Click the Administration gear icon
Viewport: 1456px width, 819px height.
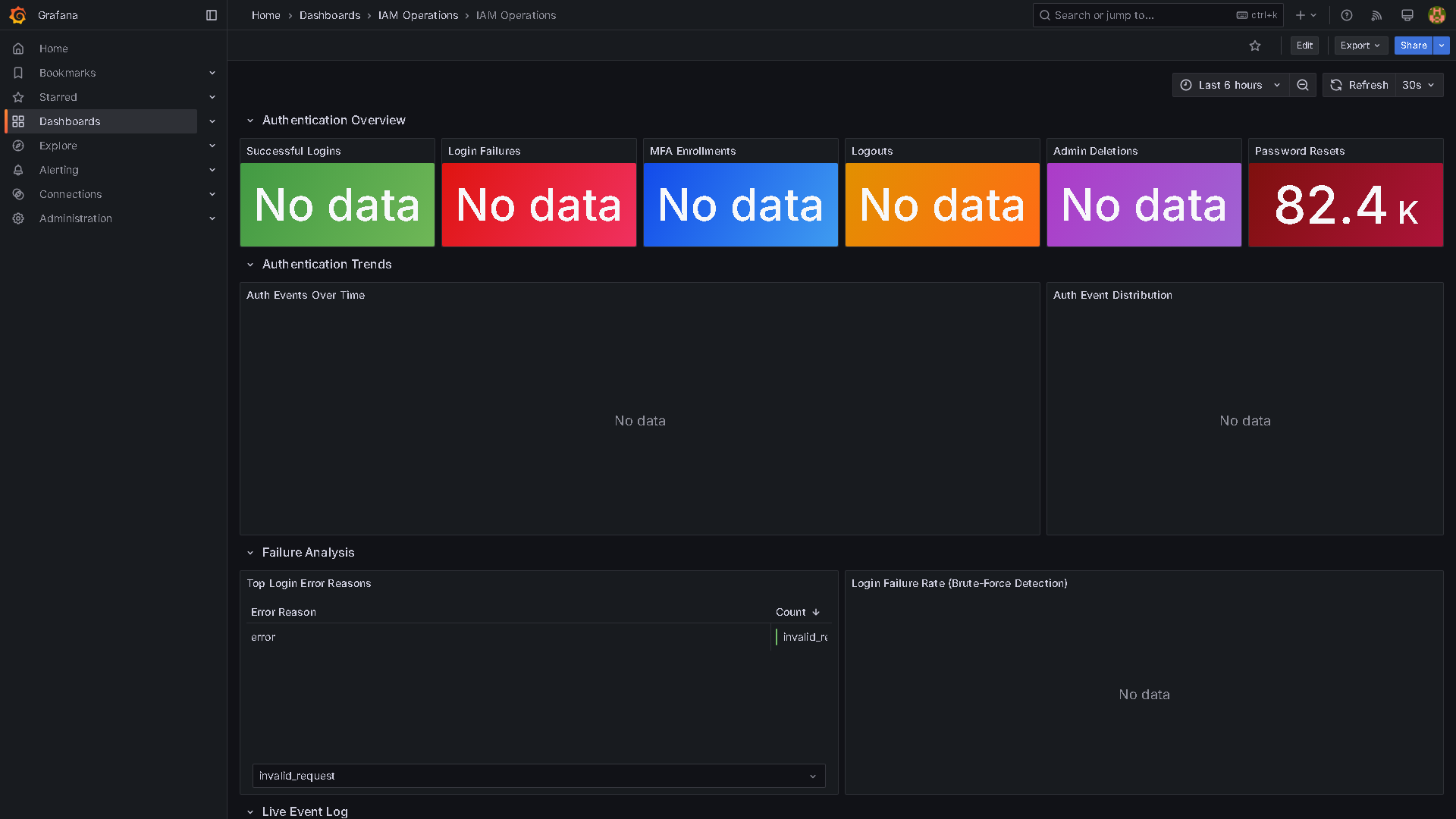[18, 218]
